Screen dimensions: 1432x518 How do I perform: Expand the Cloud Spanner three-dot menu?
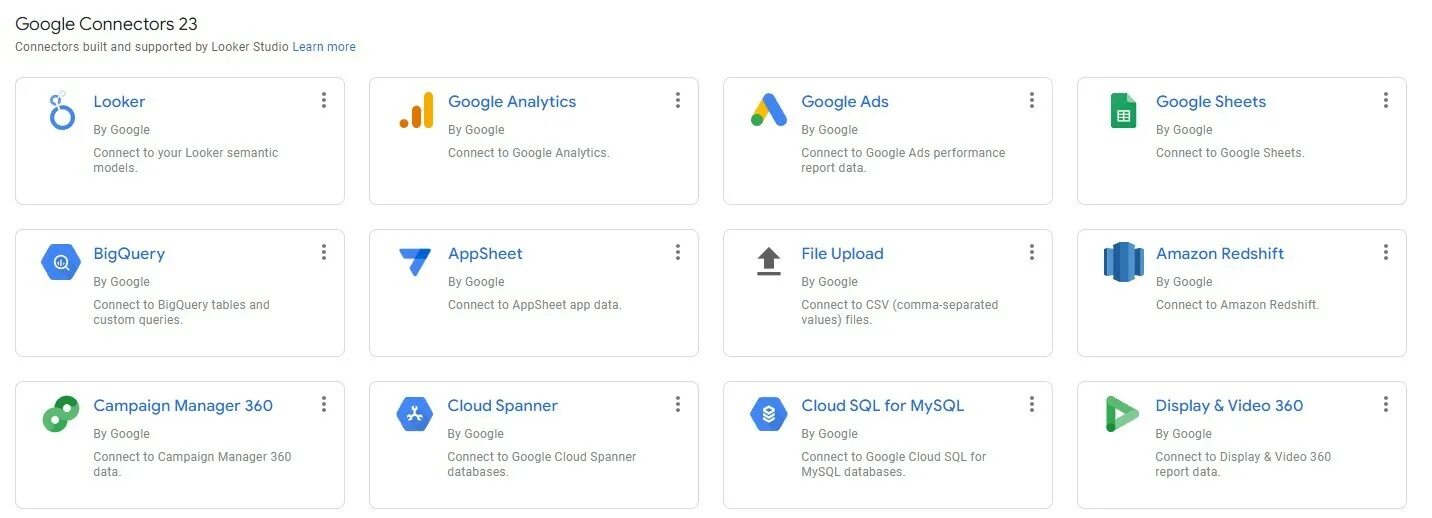coord(677,404)
